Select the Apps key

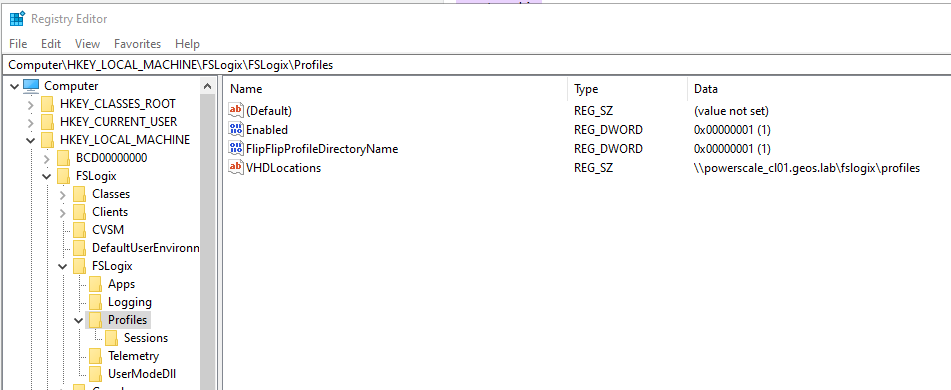[121, 284]
